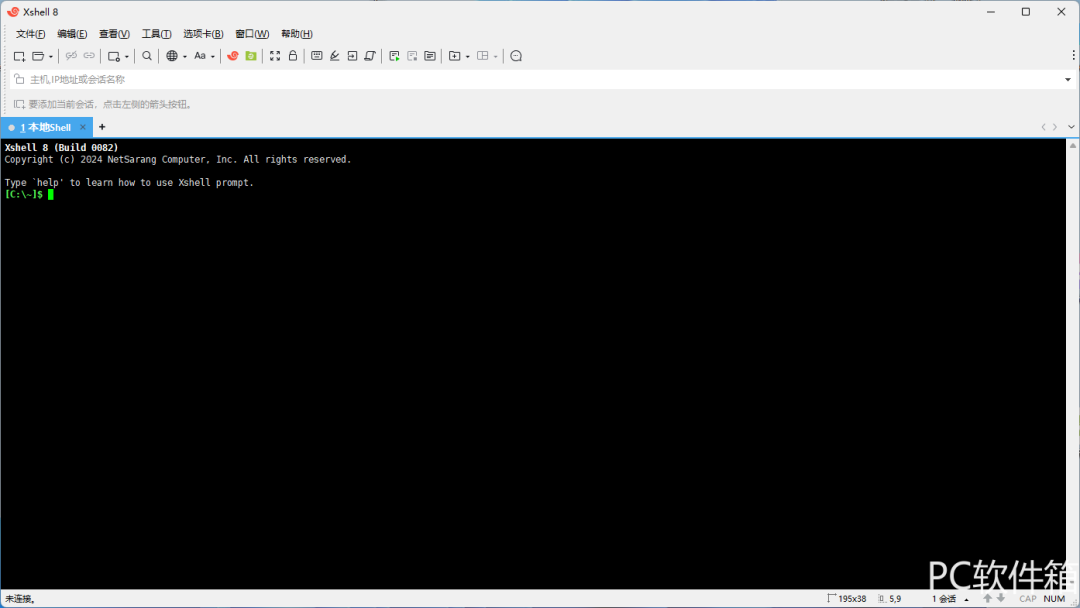Viewport: 1080px width, 608px height.
Task: Open the key mapping keyboard icon
Action: coord(317,56)
